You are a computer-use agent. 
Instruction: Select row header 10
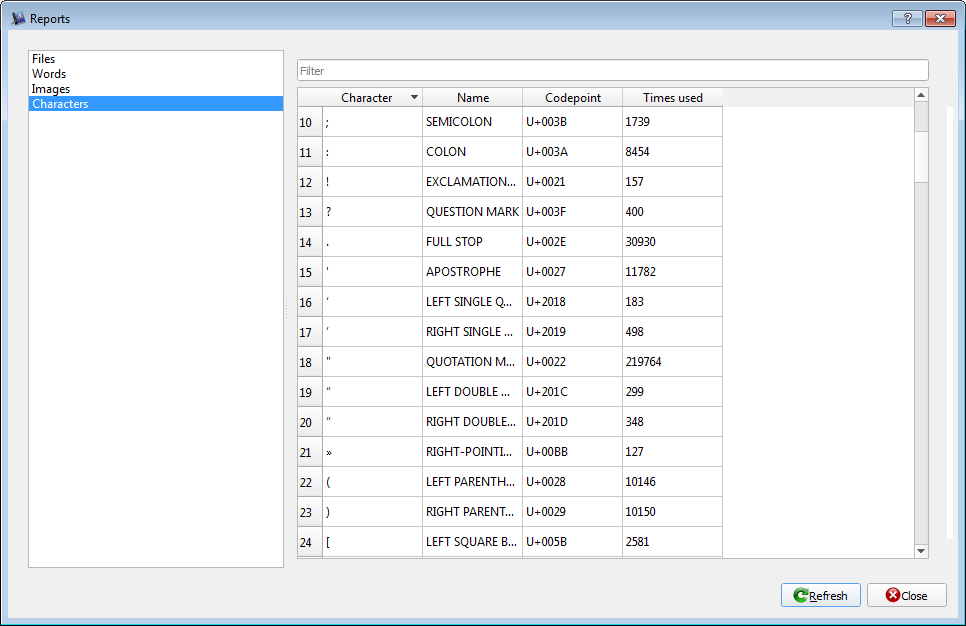coord(310,122)
